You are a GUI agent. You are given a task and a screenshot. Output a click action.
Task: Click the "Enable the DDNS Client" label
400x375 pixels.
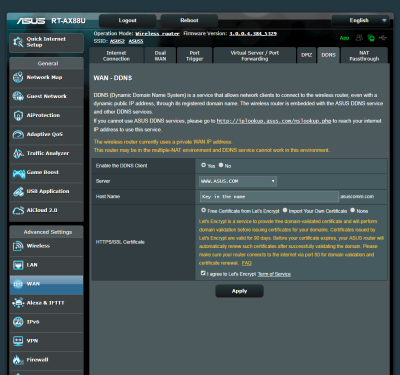click(121, 166)
